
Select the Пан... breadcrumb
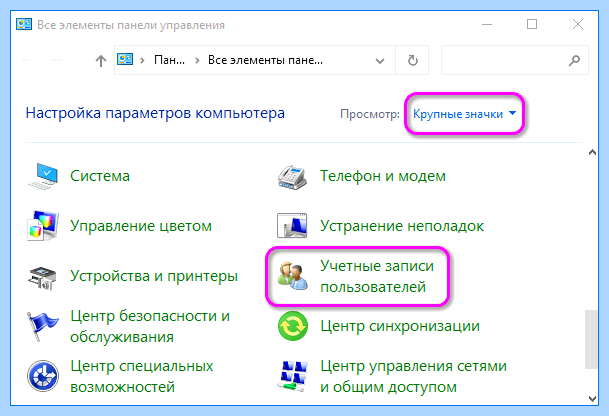(169, 60)
